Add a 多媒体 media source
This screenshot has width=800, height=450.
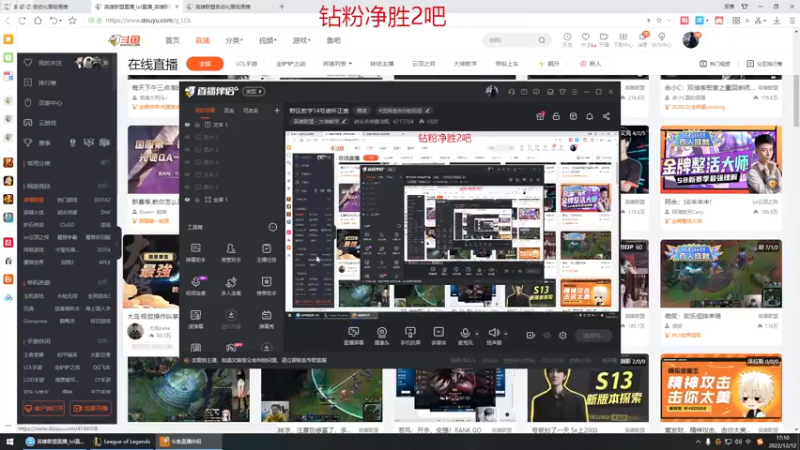click(x=438, y=336)
